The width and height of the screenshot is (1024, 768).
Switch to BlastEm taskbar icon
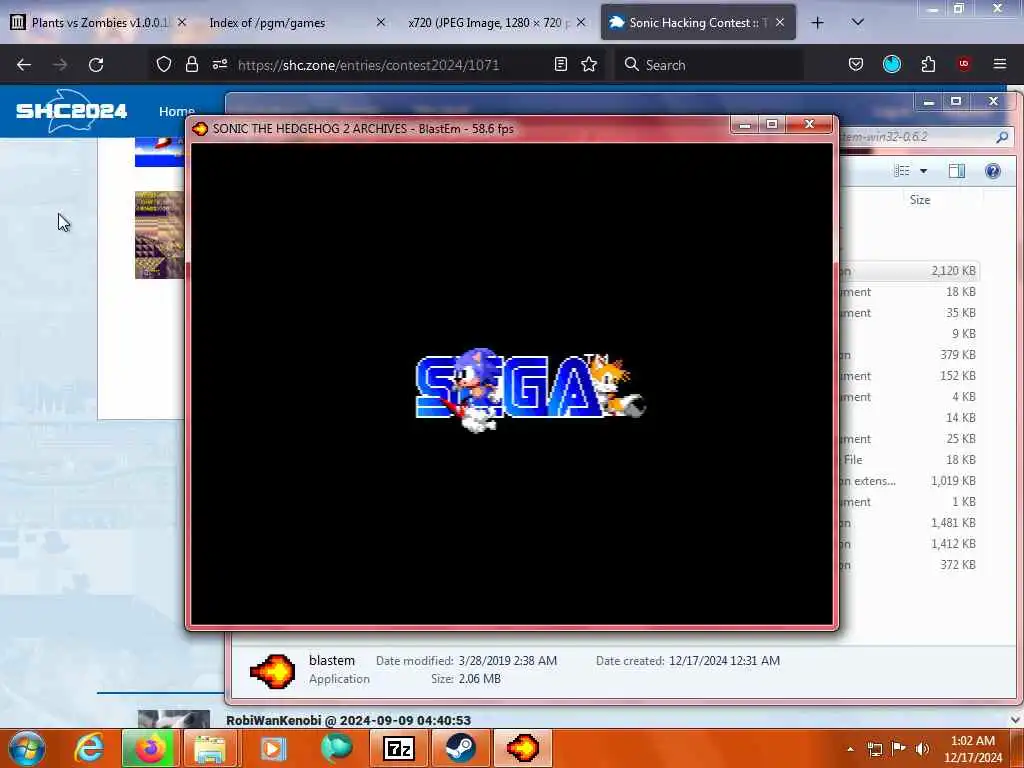(522, 748)
